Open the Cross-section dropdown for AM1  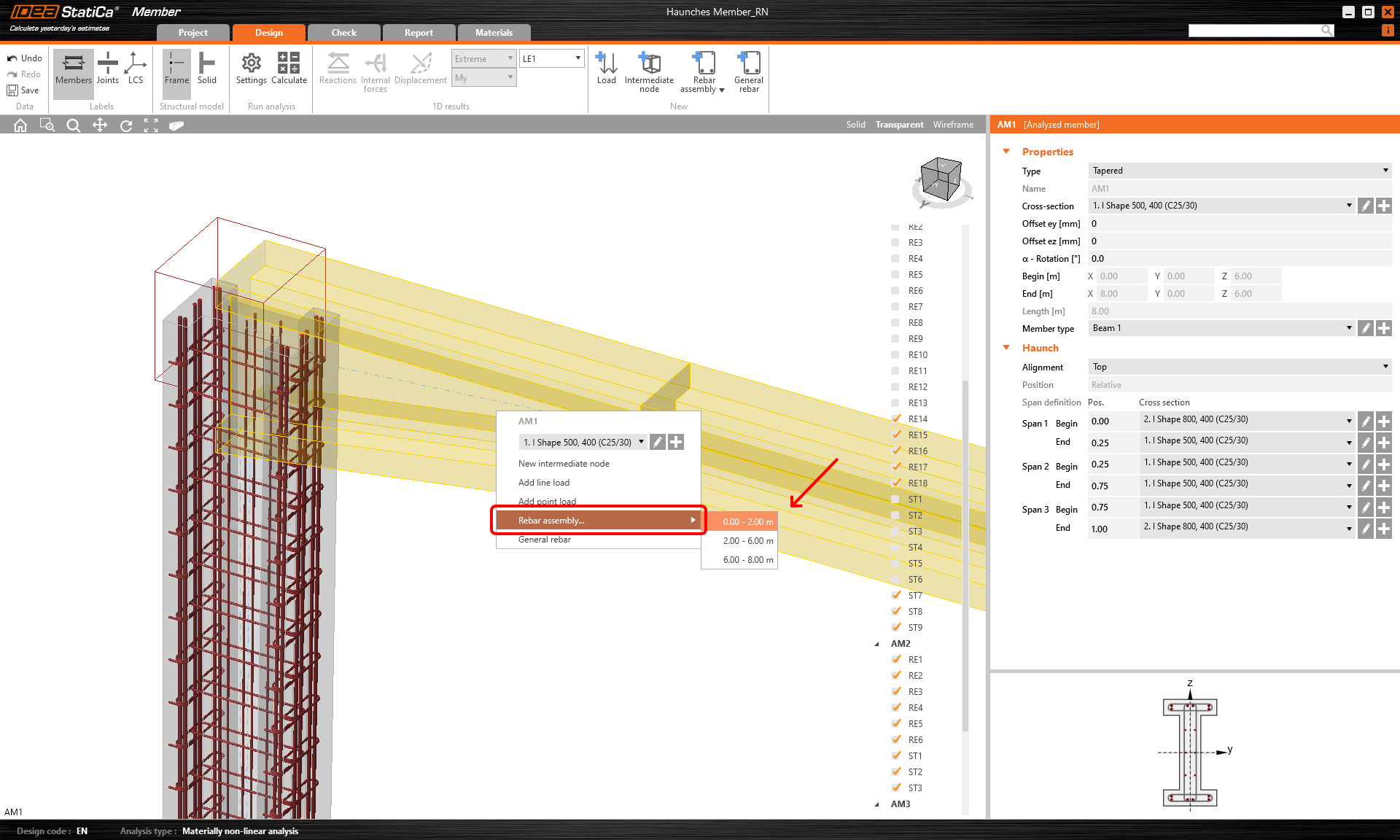click(1348, 206)
